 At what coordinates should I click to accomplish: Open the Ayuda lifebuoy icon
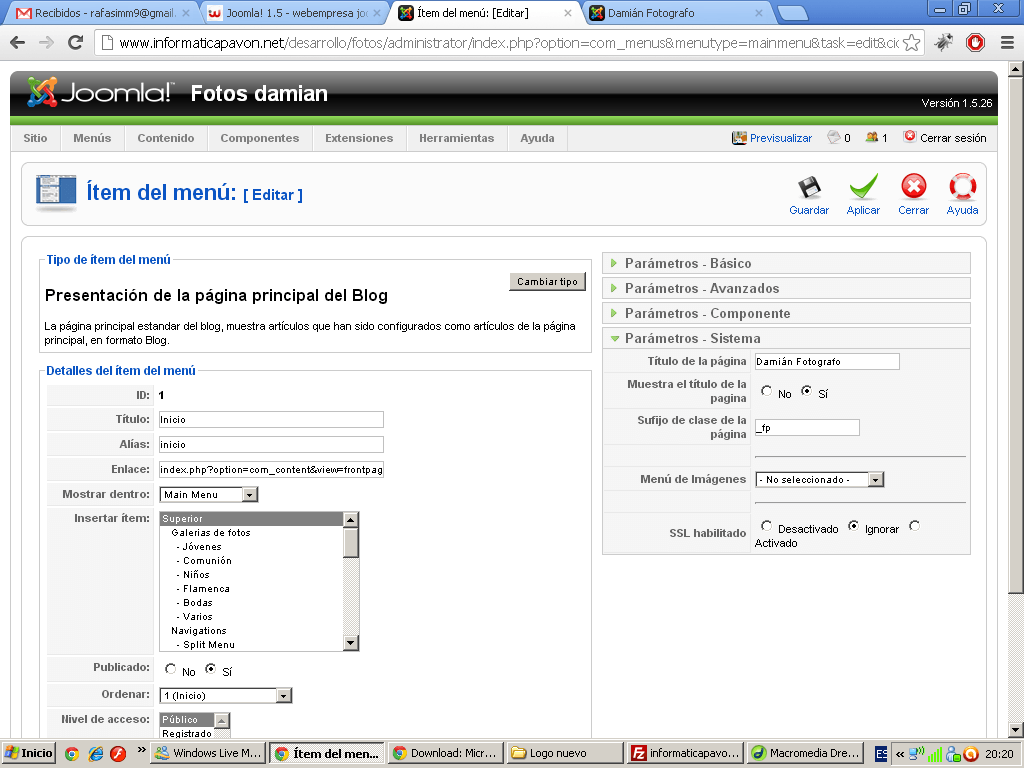(963, 187)
